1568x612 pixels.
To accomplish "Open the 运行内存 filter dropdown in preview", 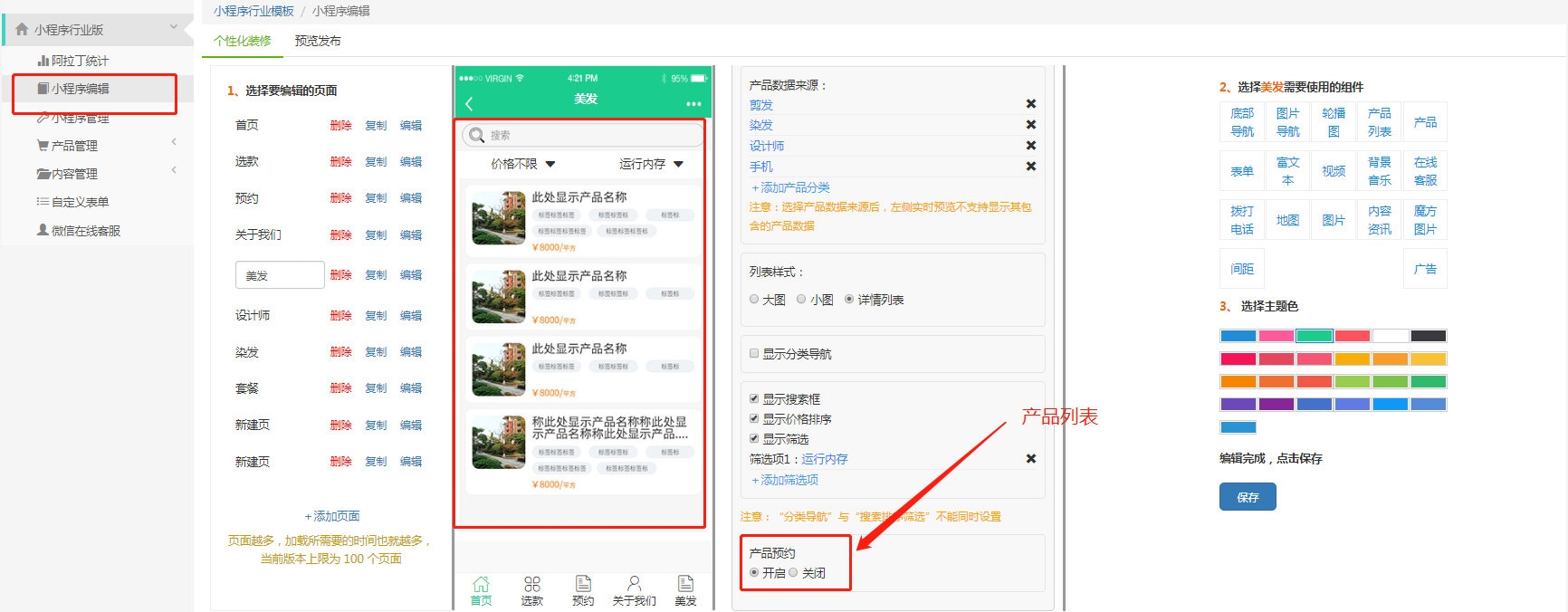I will (x=651, y=164).
